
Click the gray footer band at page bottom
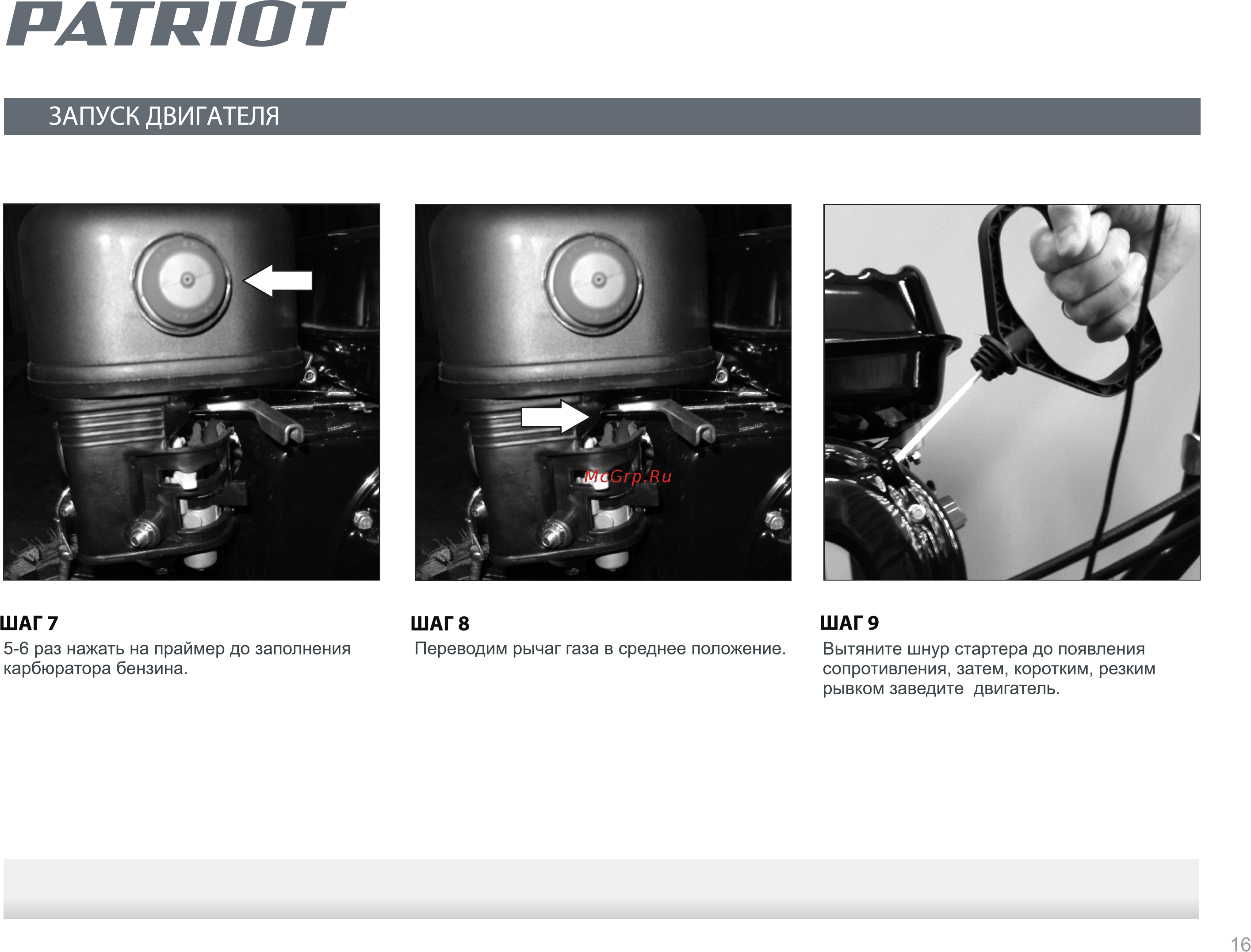[x=601, y=888]
